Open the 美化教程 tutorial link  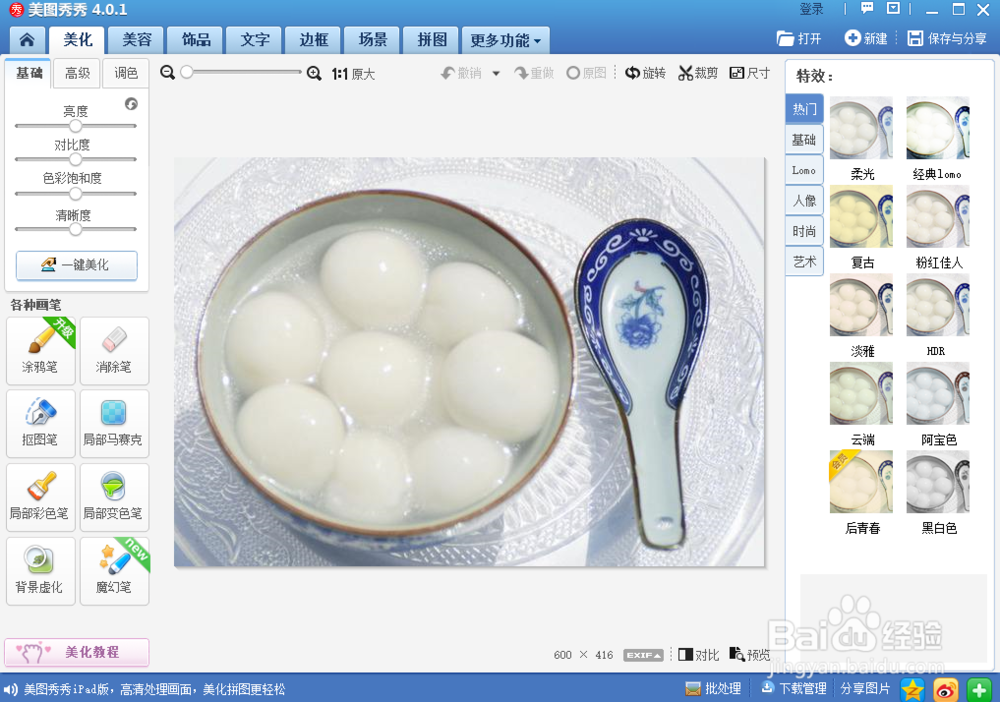77,652
